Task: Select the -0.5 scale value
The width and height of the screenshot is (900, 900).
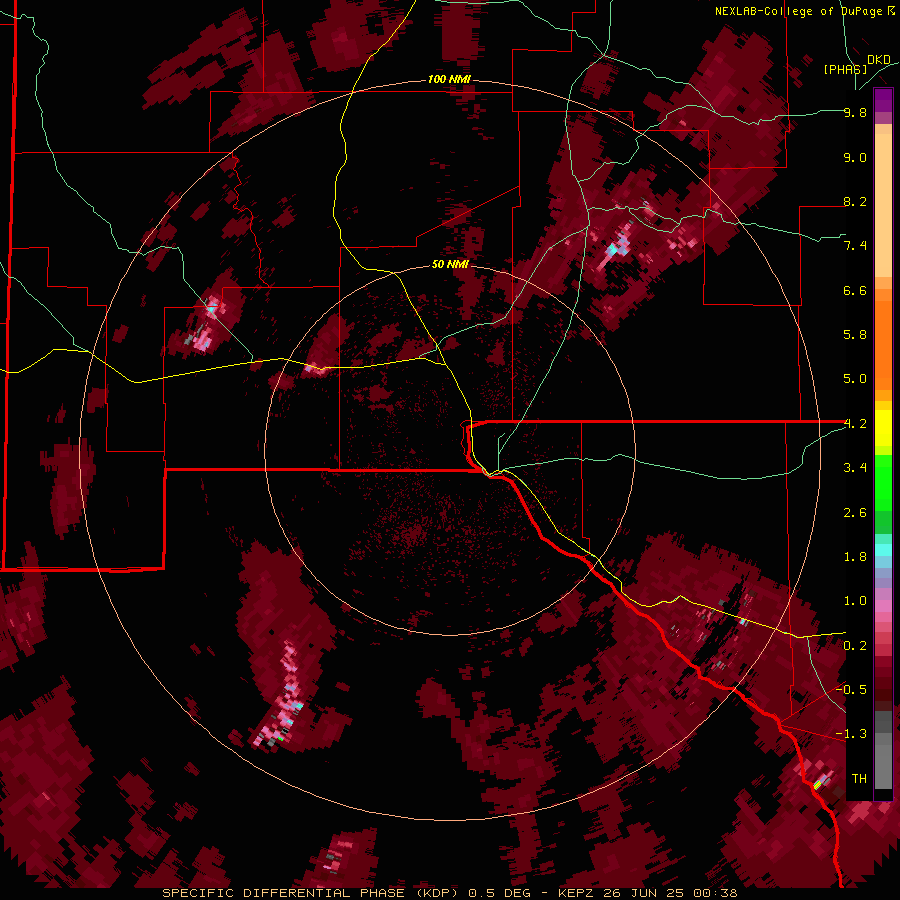Action: point(851,690)
